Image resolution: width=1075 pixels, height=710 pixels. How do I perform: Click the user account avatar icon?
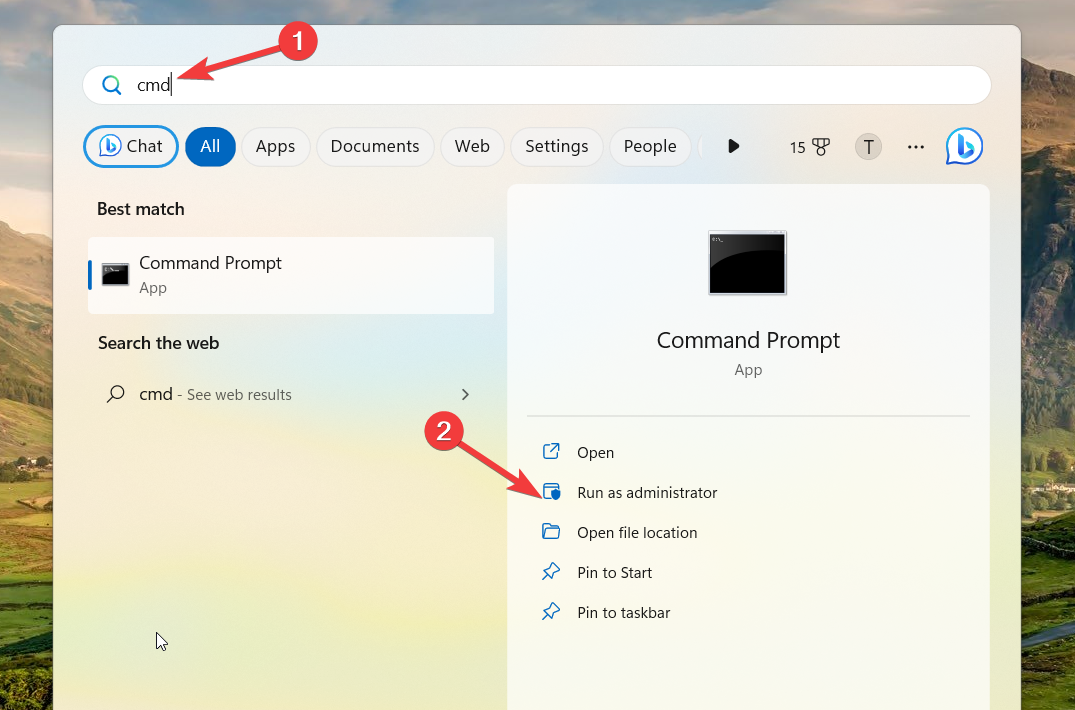(868, 146)
